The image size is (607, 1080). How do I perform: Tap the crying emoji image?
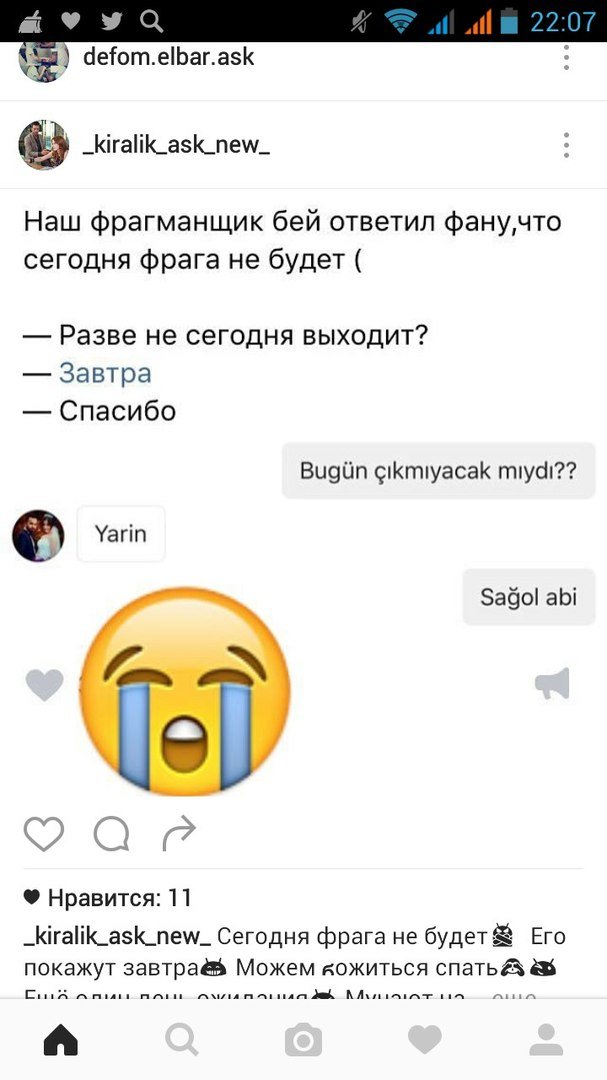click(185, 691)
